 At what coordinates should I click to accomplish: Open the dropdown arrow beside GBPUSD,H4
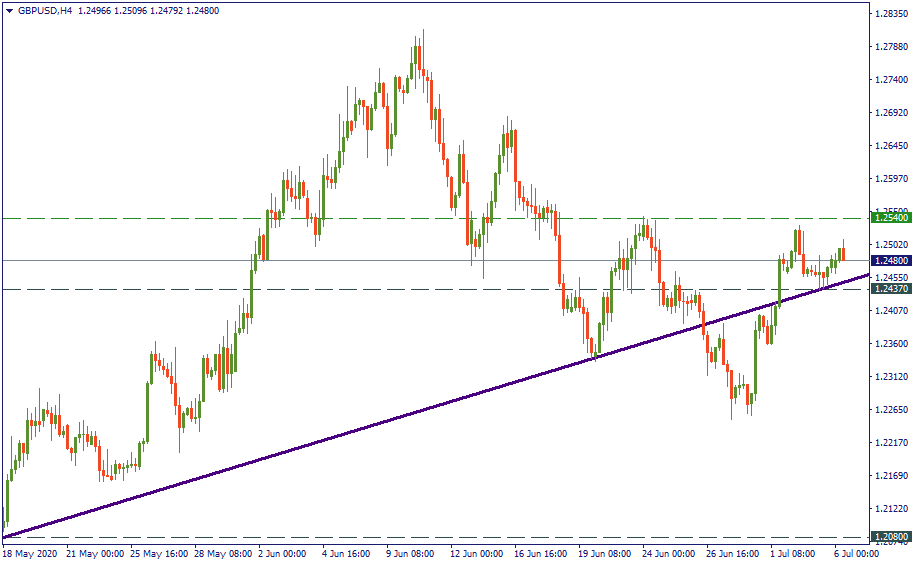click(9, 10)
